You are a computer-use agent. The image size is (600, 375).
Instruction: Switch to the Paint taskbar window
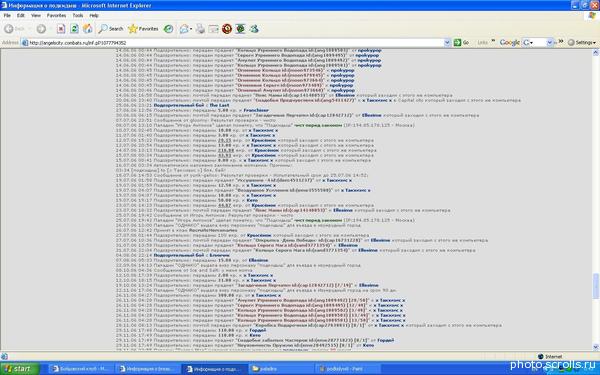pos(347,369)
